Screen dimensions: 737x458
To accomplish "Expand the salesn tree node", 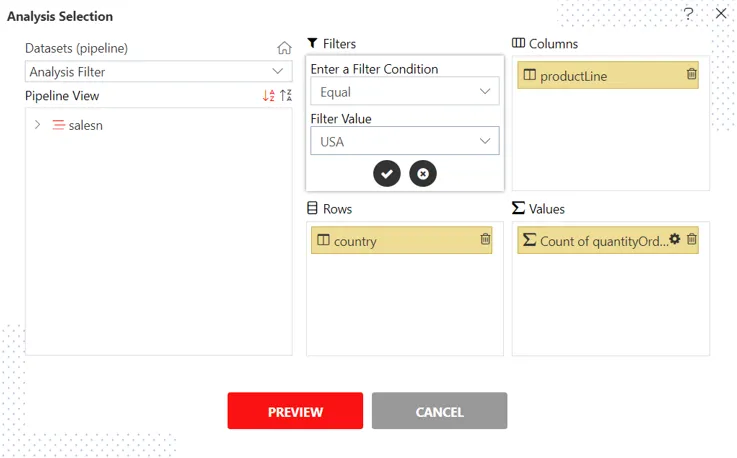I will (x=38, y=125).
